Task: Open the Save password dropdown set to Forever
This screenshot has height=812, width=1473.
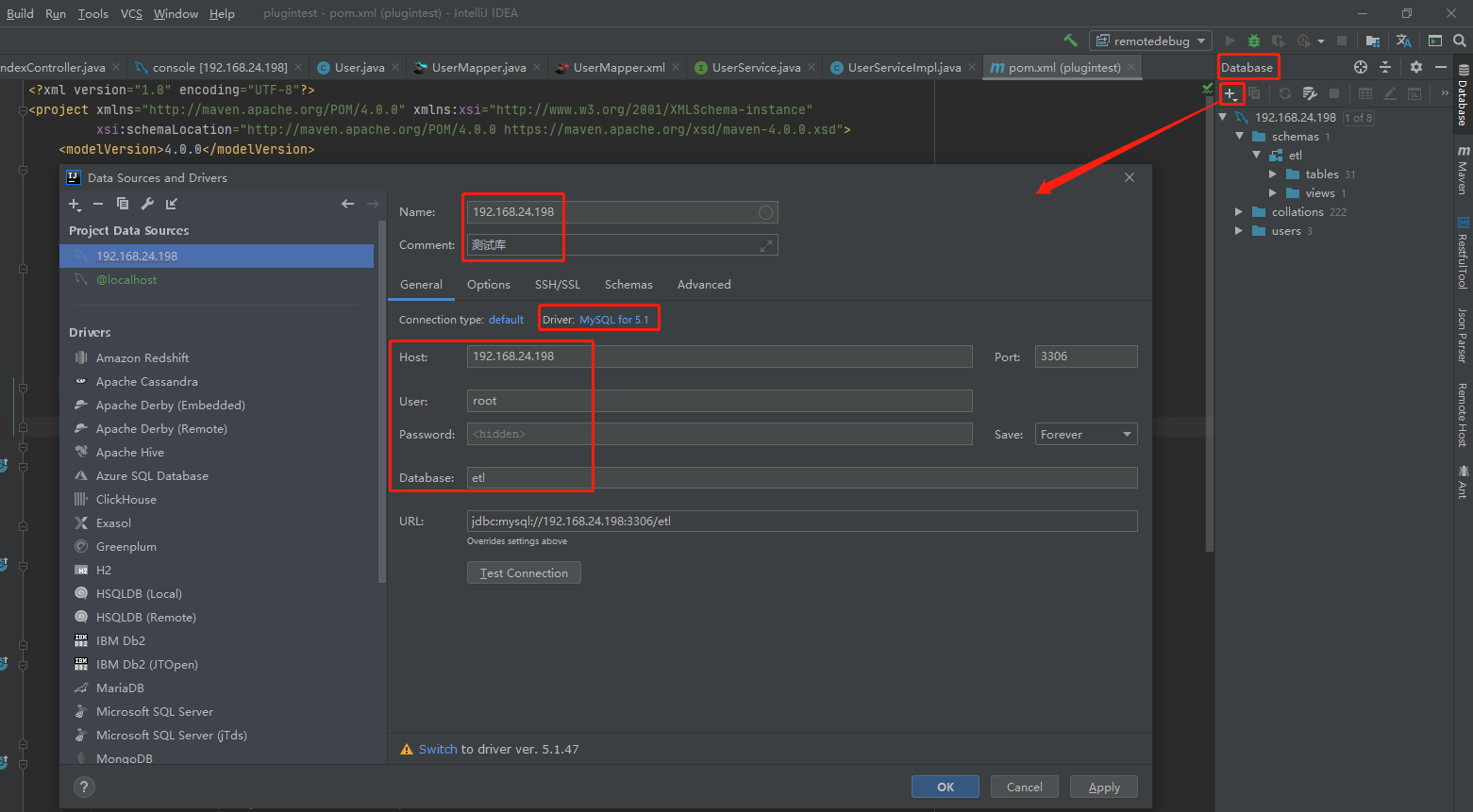Action: pyautogui.click(x=1086, y=435)
